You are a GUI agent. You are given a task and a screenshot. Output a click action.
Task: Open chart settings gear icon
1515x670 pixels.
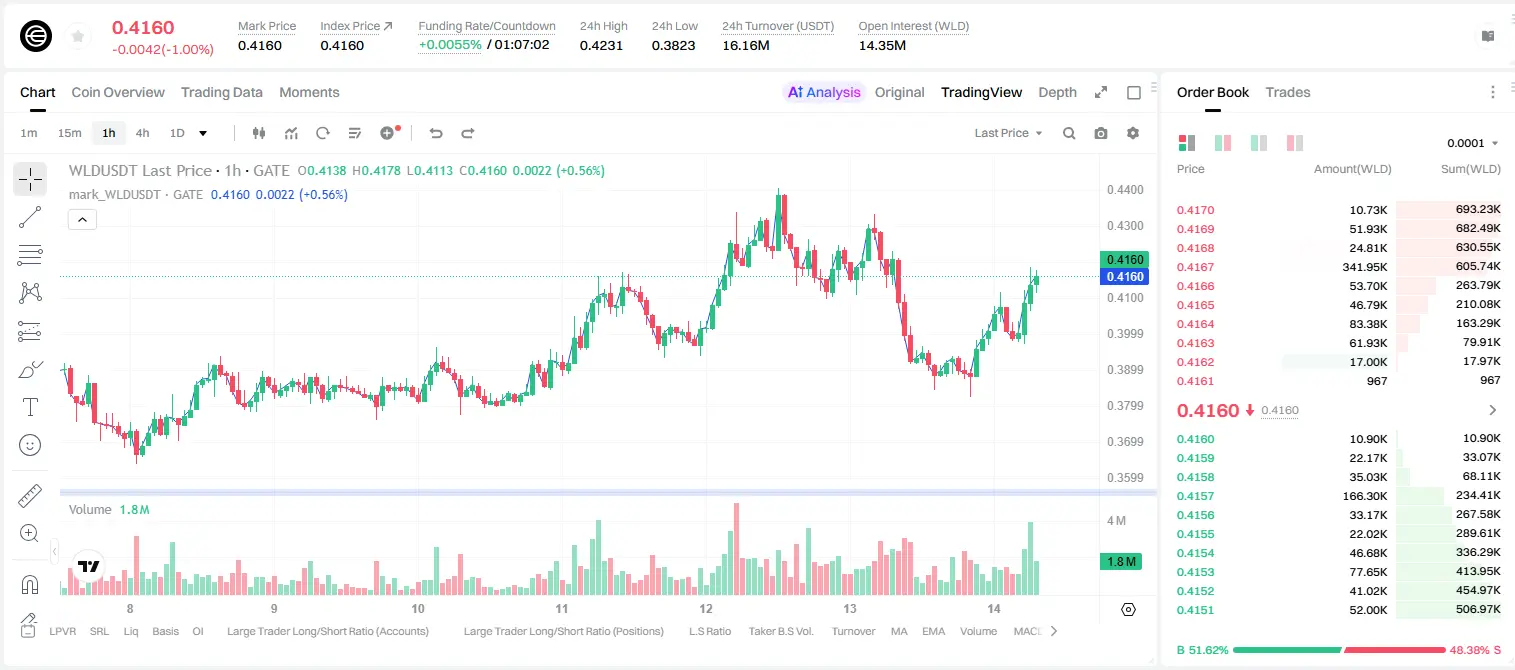click(x=1133, y=133)
